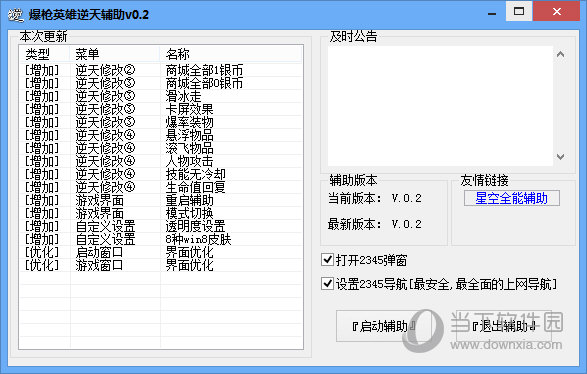Select the 滚飞物品 row
This screenshot has width=587, height=374.
161,148
